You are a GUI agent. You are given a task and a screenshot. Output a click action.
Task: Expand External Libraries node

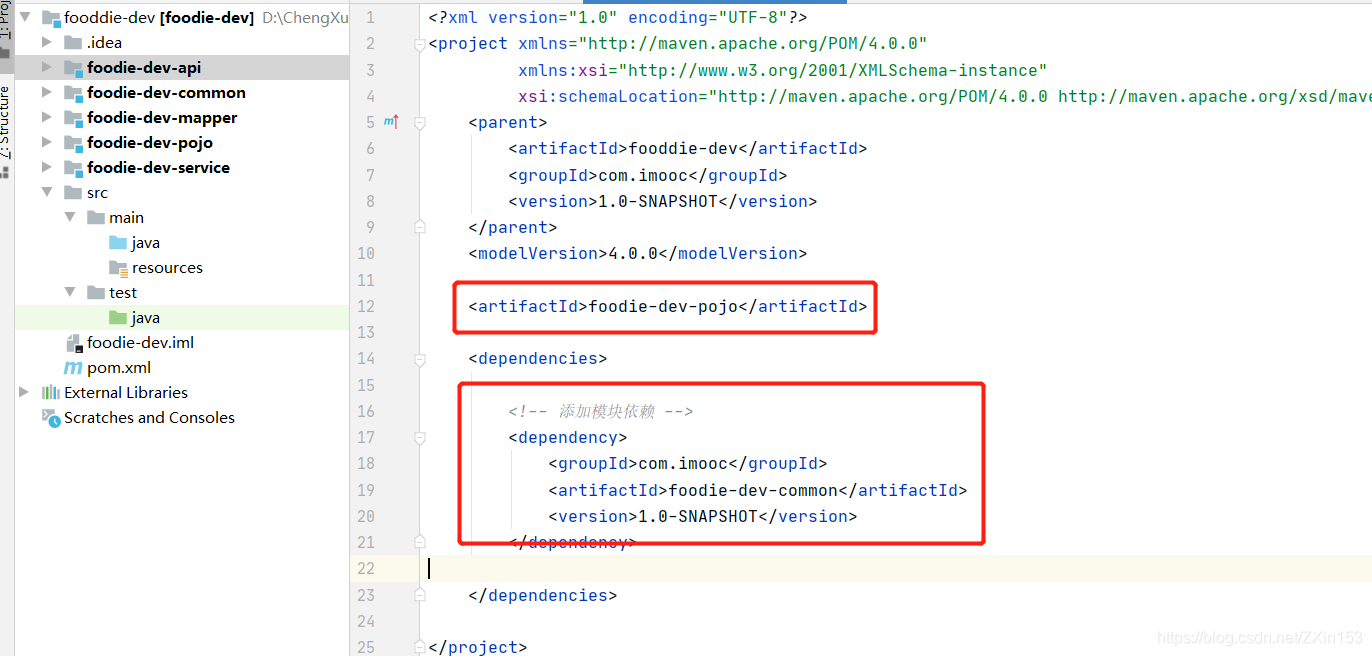coord(24,392)
